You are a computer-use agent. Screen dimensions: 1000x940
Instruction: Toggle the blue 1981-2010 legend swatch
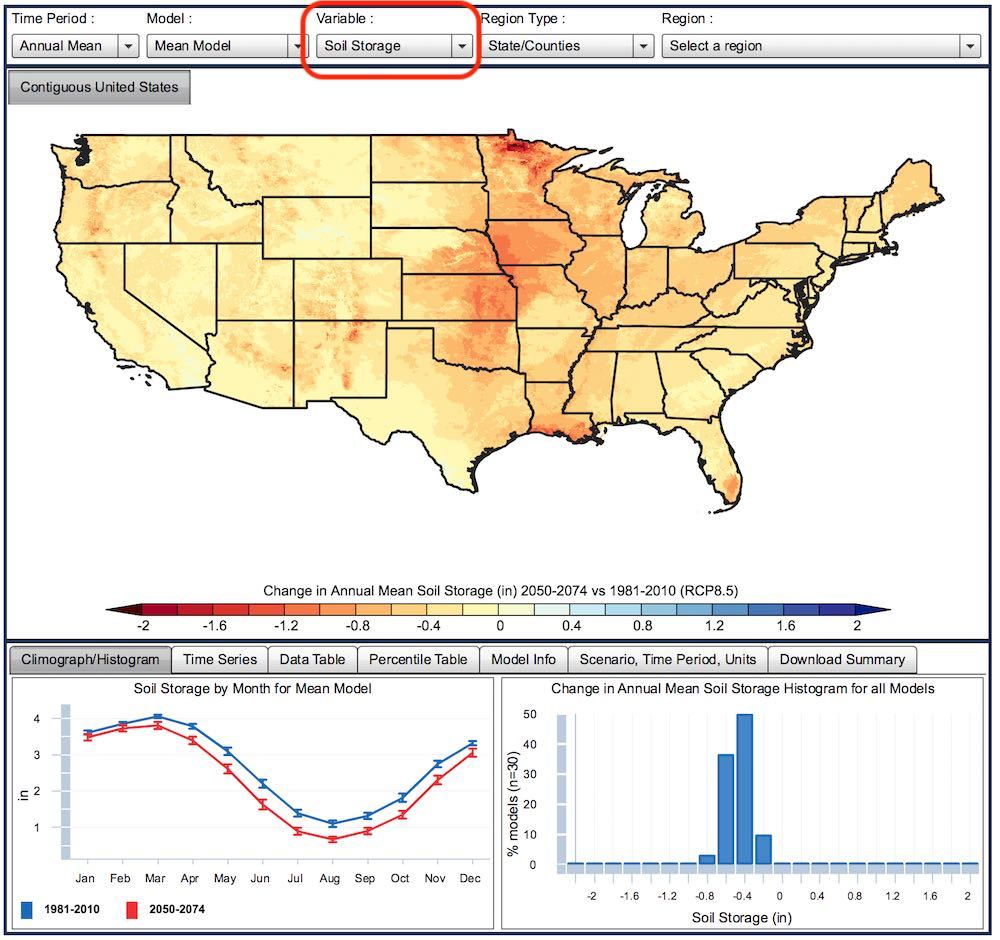(27, 909)
